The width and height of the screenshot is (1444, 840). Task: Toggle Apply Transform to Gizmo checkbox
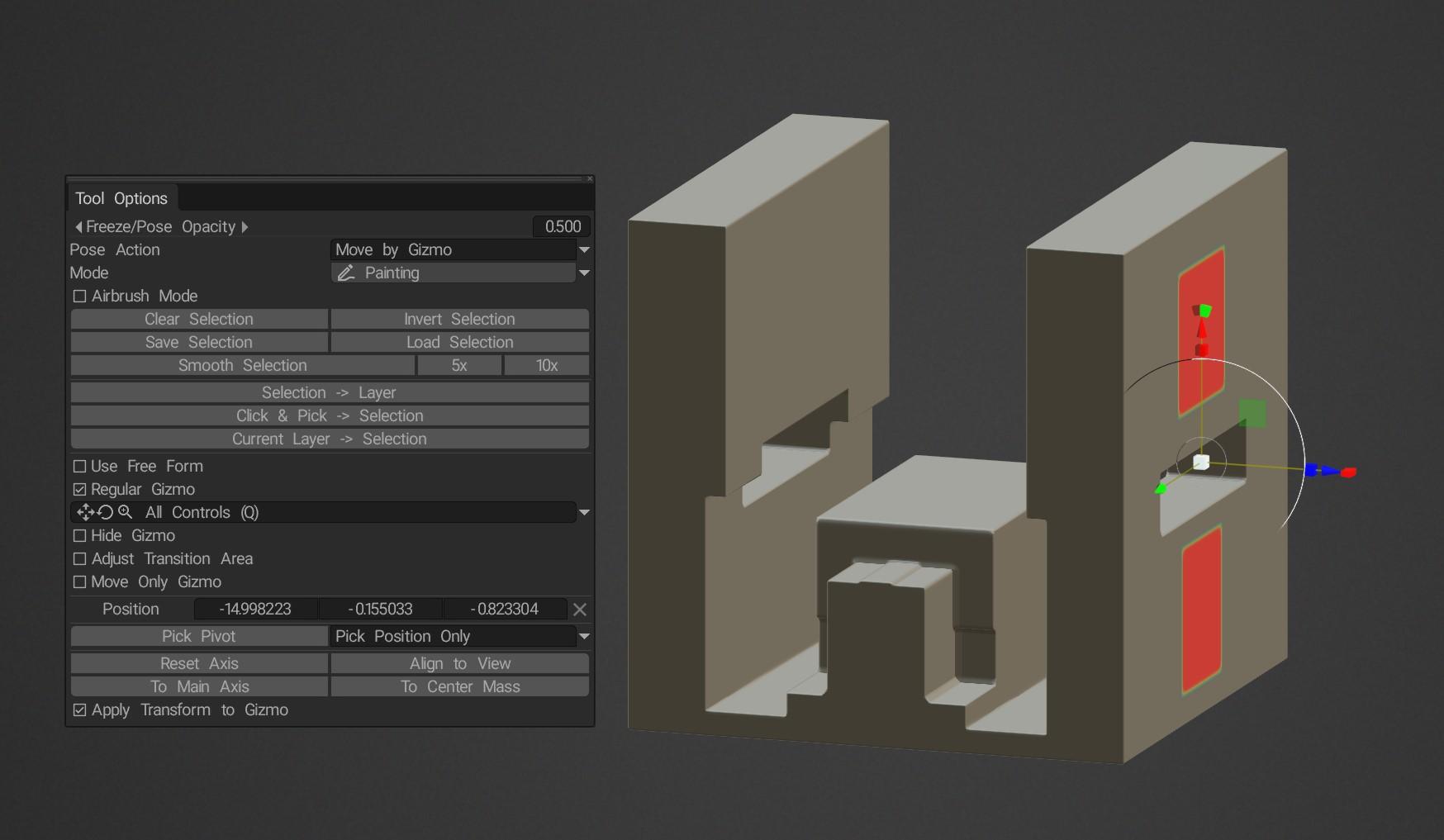80,710
